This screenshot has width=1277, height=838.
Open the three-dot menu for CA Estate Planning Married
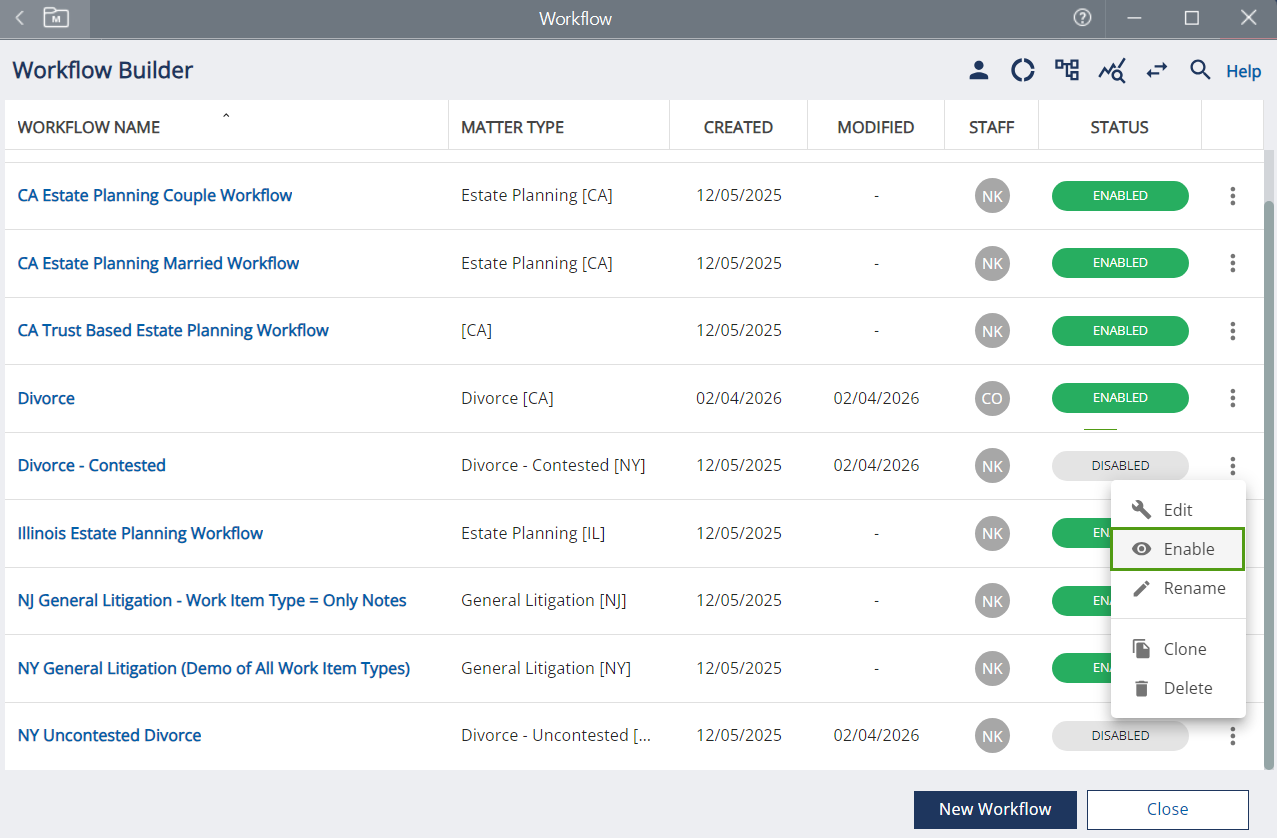1232,263
